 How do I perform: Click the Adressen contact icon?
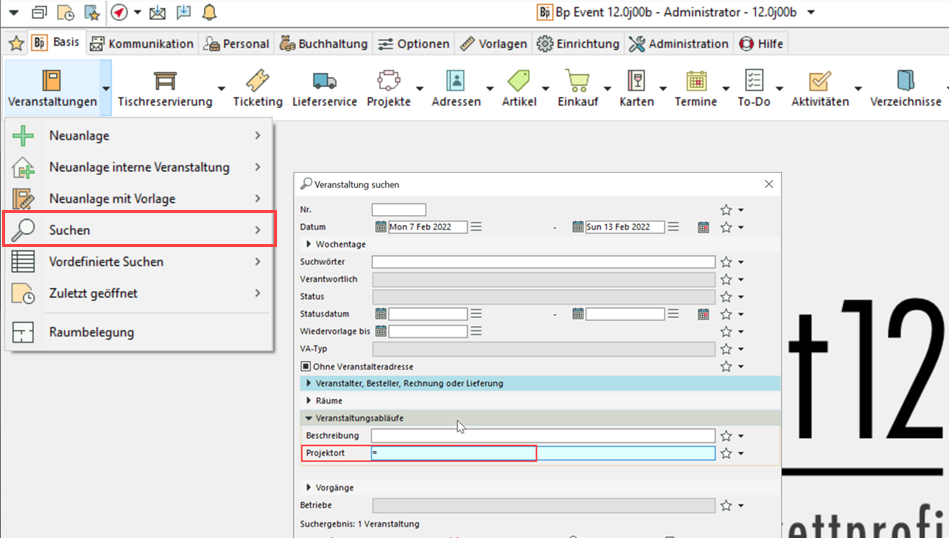[x=456, y=81]
